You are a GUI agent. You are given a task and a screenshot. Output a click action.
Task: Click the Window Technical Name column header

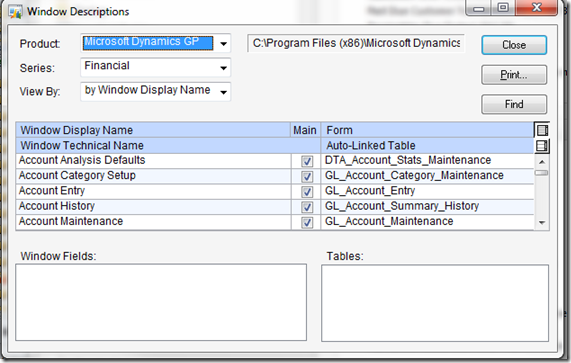(168, 146)
